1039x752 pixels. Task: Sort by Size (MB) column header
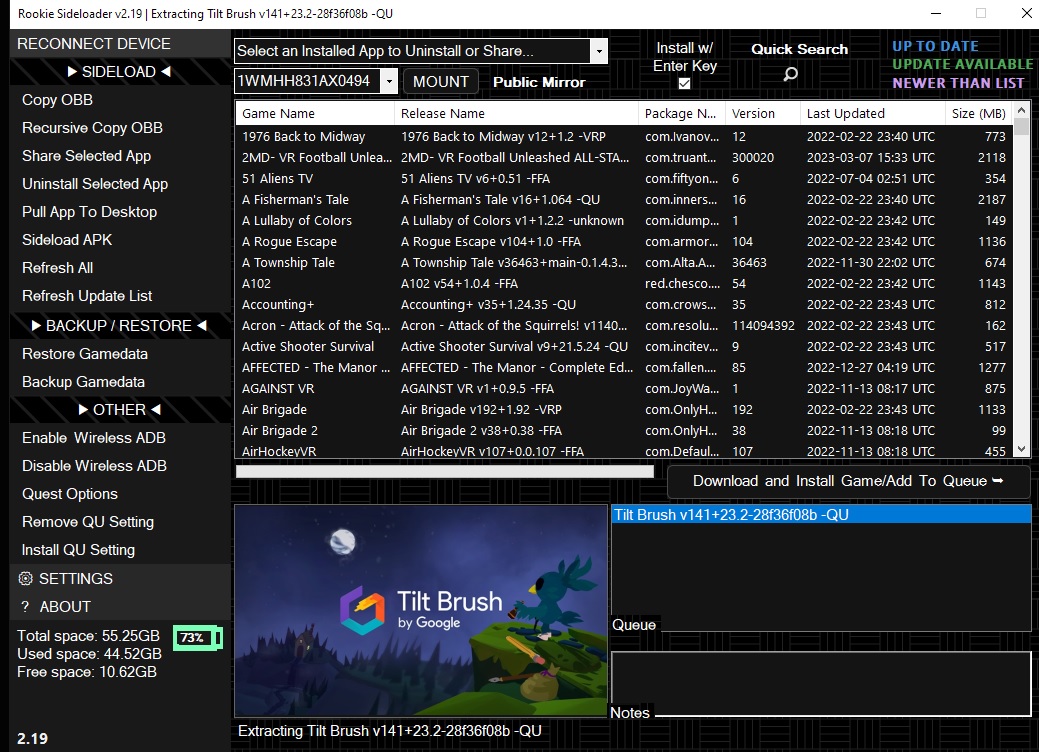pyautogui.click(x=979, y=113)
